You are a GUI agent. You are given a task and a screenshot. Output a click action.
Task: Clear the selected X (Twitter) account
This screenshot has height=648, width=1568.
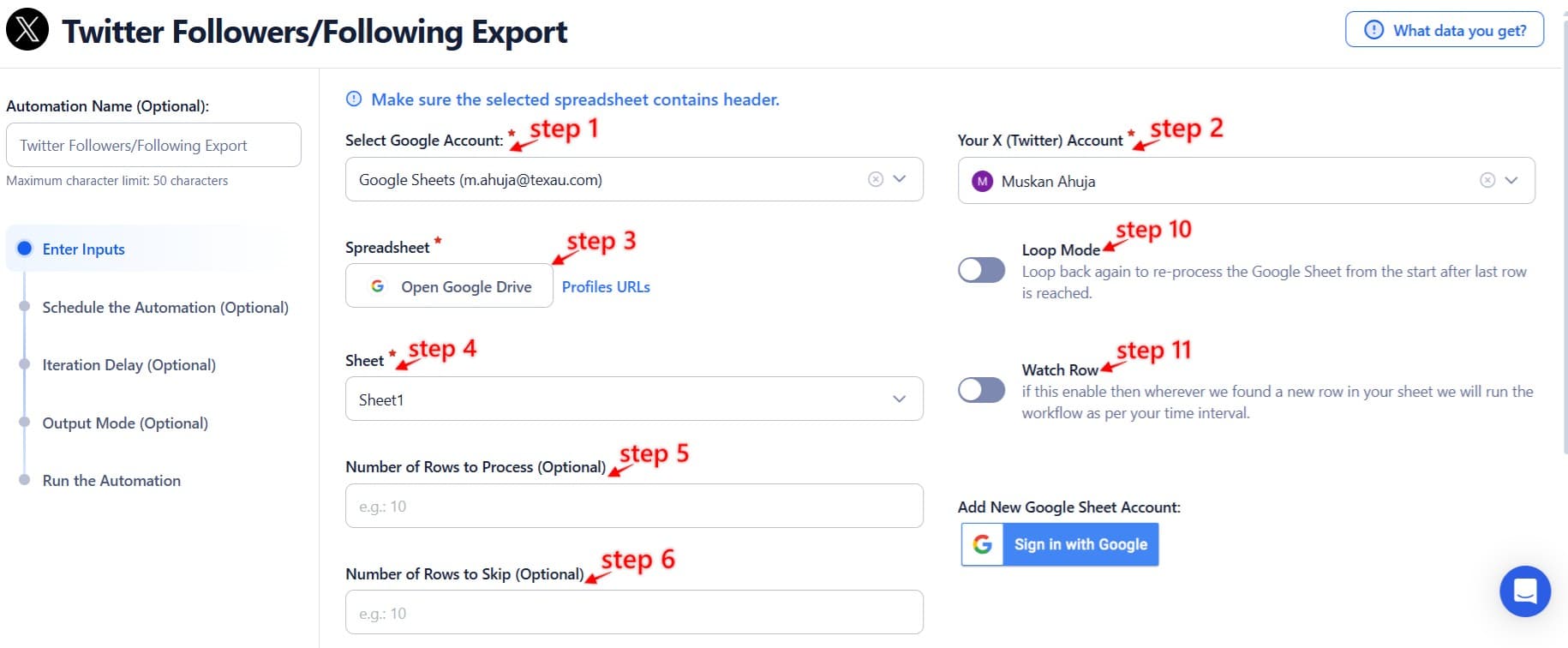1487,181
